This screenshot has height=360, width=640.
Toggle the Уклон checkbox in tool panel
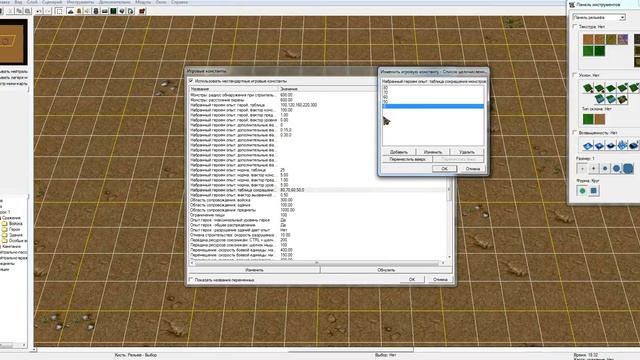click(575, 75)
